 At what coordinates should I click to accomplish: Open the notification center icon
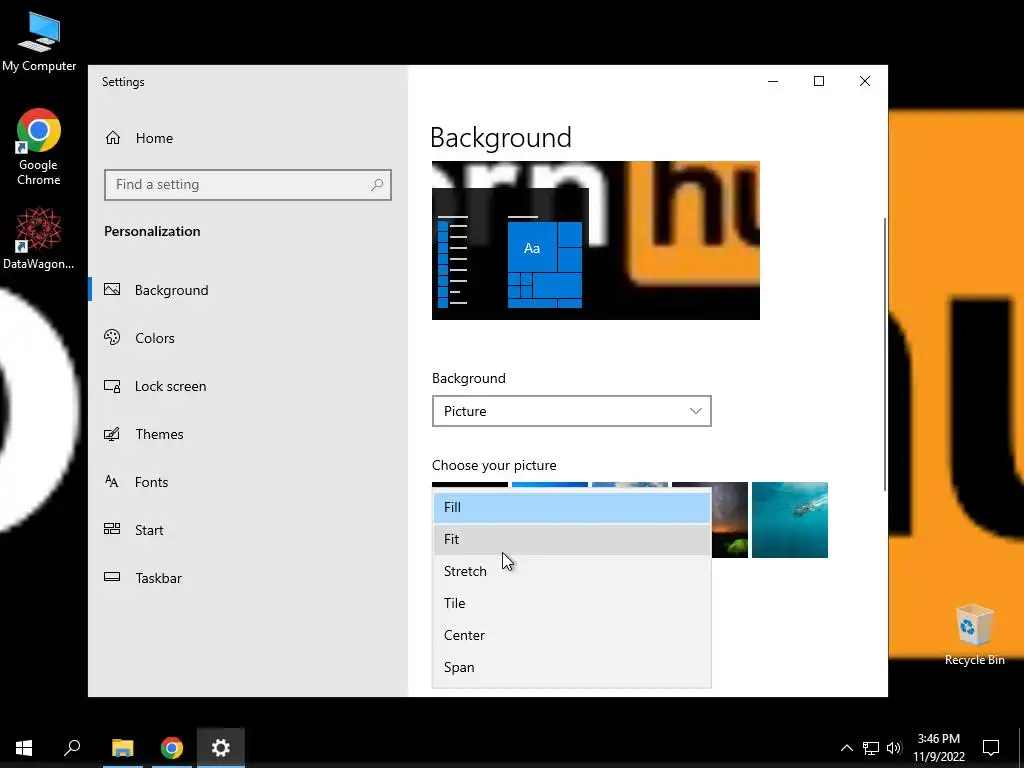(991, 748)
